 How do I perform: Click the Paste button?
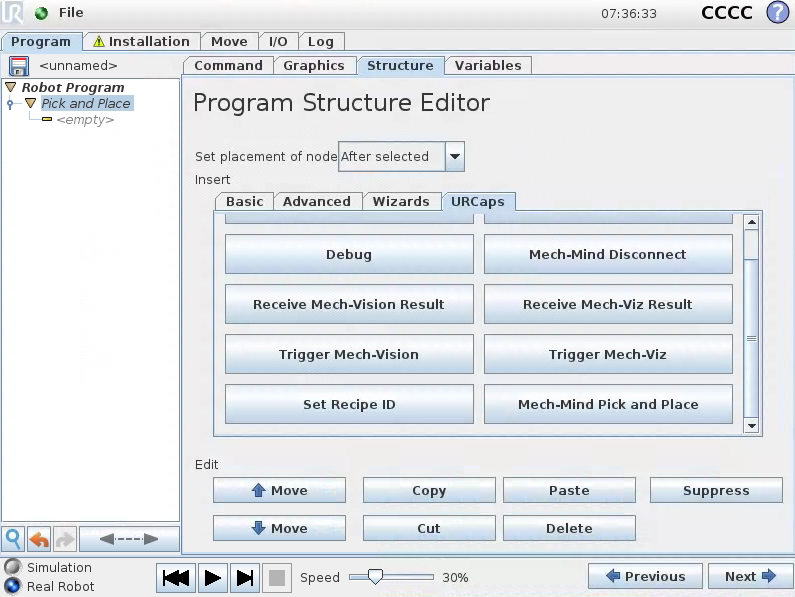point(569,490)
